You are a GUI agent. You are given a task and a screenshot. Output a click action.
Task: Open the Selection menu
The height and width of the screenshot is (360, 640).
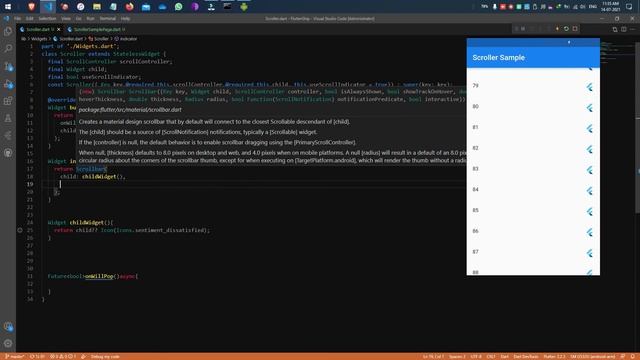click(47, 19)
